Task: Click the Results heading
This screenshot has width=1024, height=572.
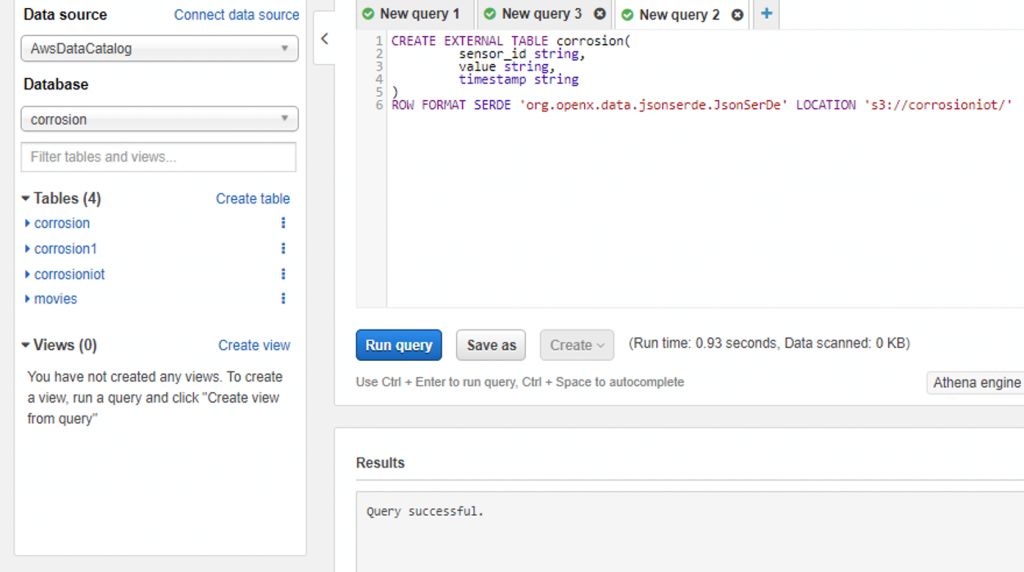Action: pyautogui.click(x=380, y=463)
